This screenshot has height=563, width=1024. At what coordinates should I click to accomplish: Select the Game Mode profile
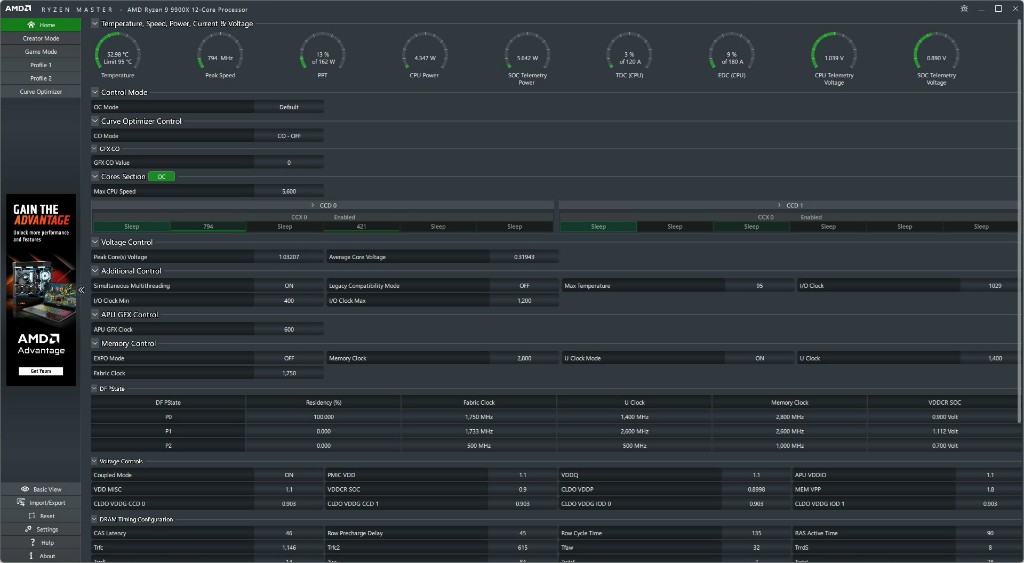pos(40,51)
